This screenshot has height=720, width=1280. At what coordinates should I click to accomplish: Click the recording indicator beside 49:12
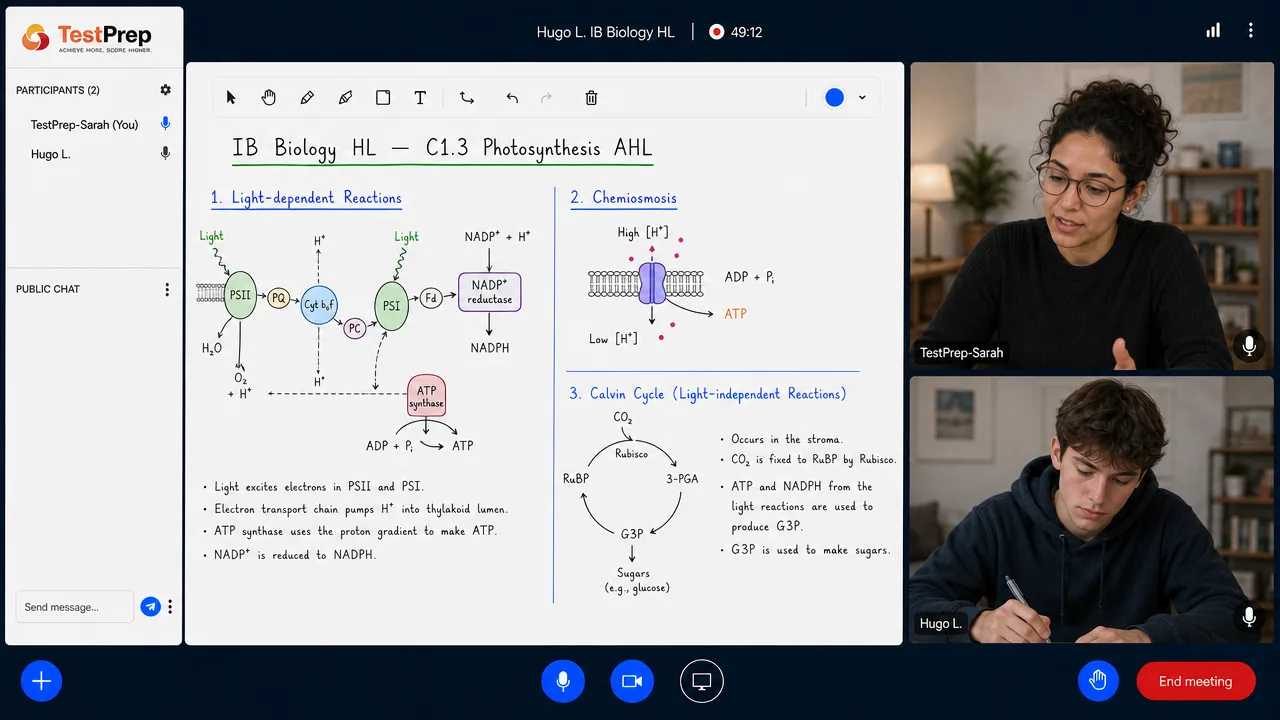(716, 32)
